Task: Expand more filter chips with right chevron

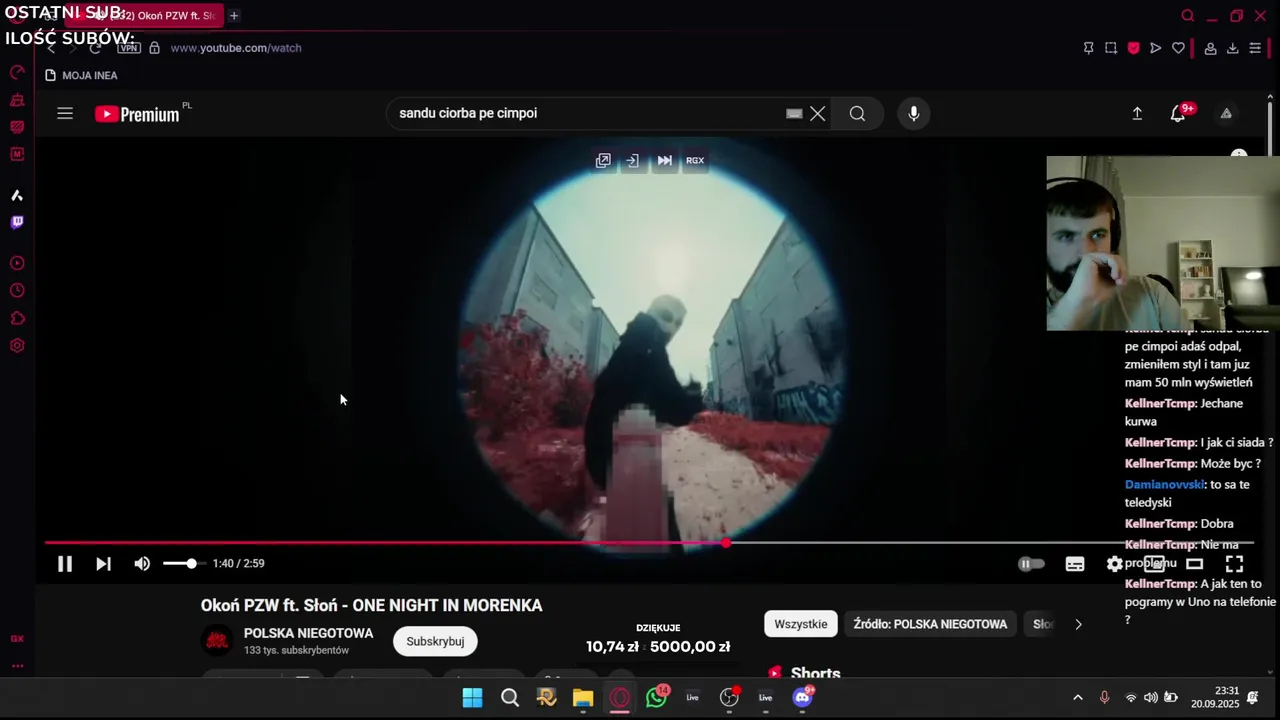Action: pyautogui.click(x=1078, y=624)
